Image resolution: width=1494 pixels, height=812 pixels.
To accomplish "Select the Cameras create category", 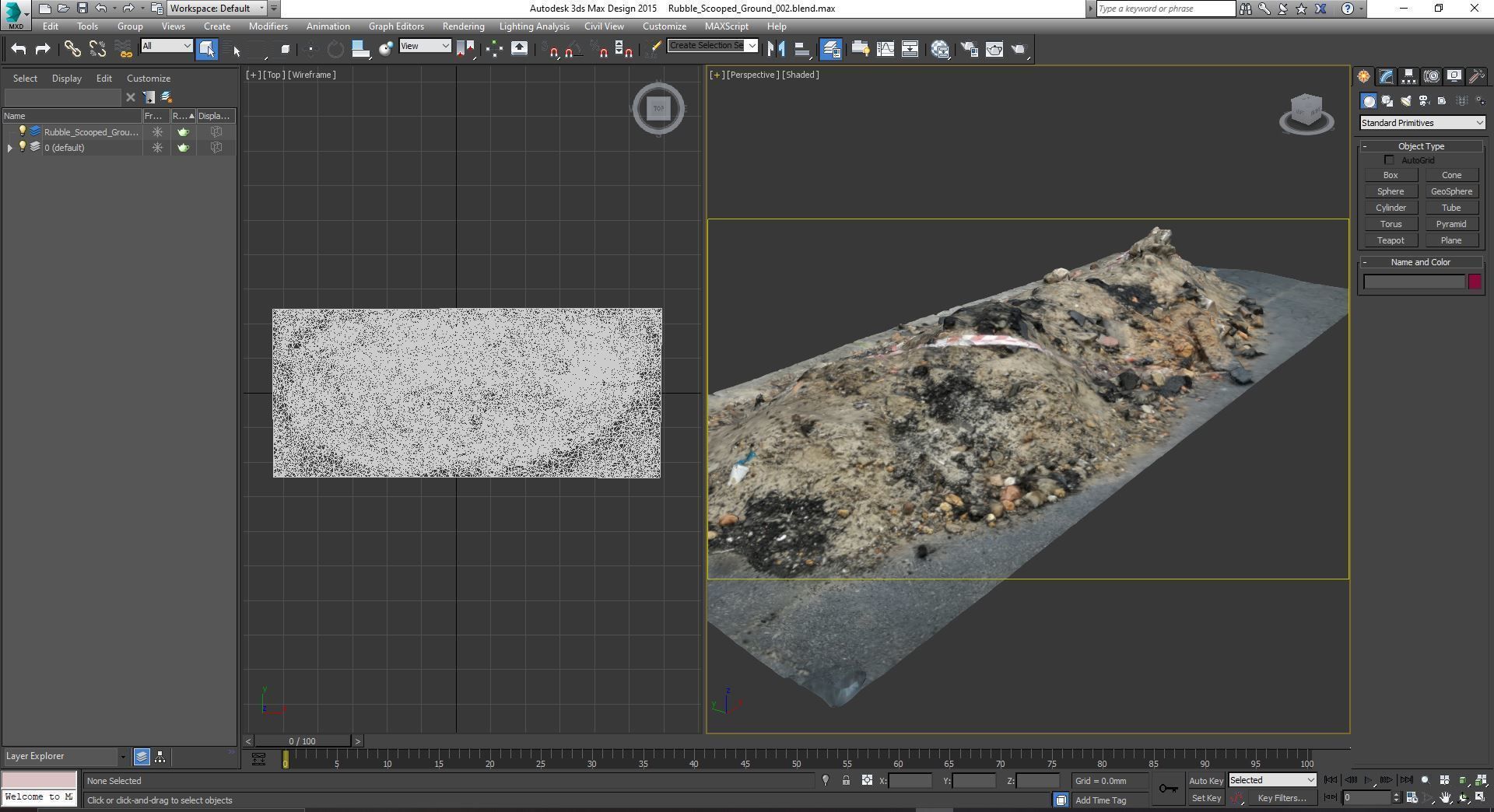I will [1424, 101].
